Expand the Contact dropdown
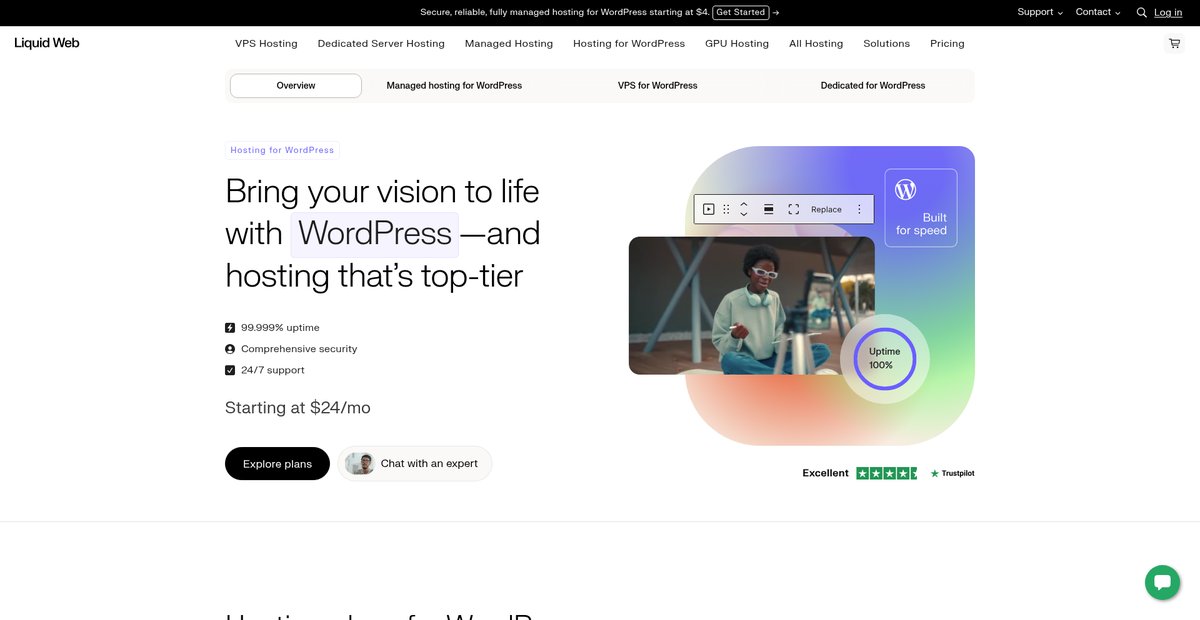The image size is (1200, 620). click(x=1098, y=12)
